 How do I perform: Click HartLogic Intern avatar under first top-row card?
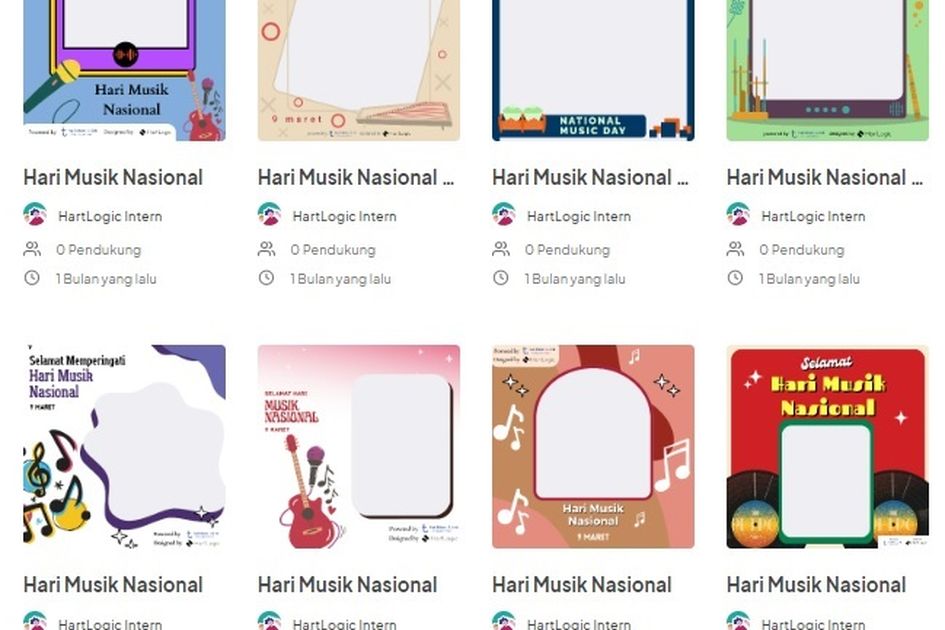(35, 215)
